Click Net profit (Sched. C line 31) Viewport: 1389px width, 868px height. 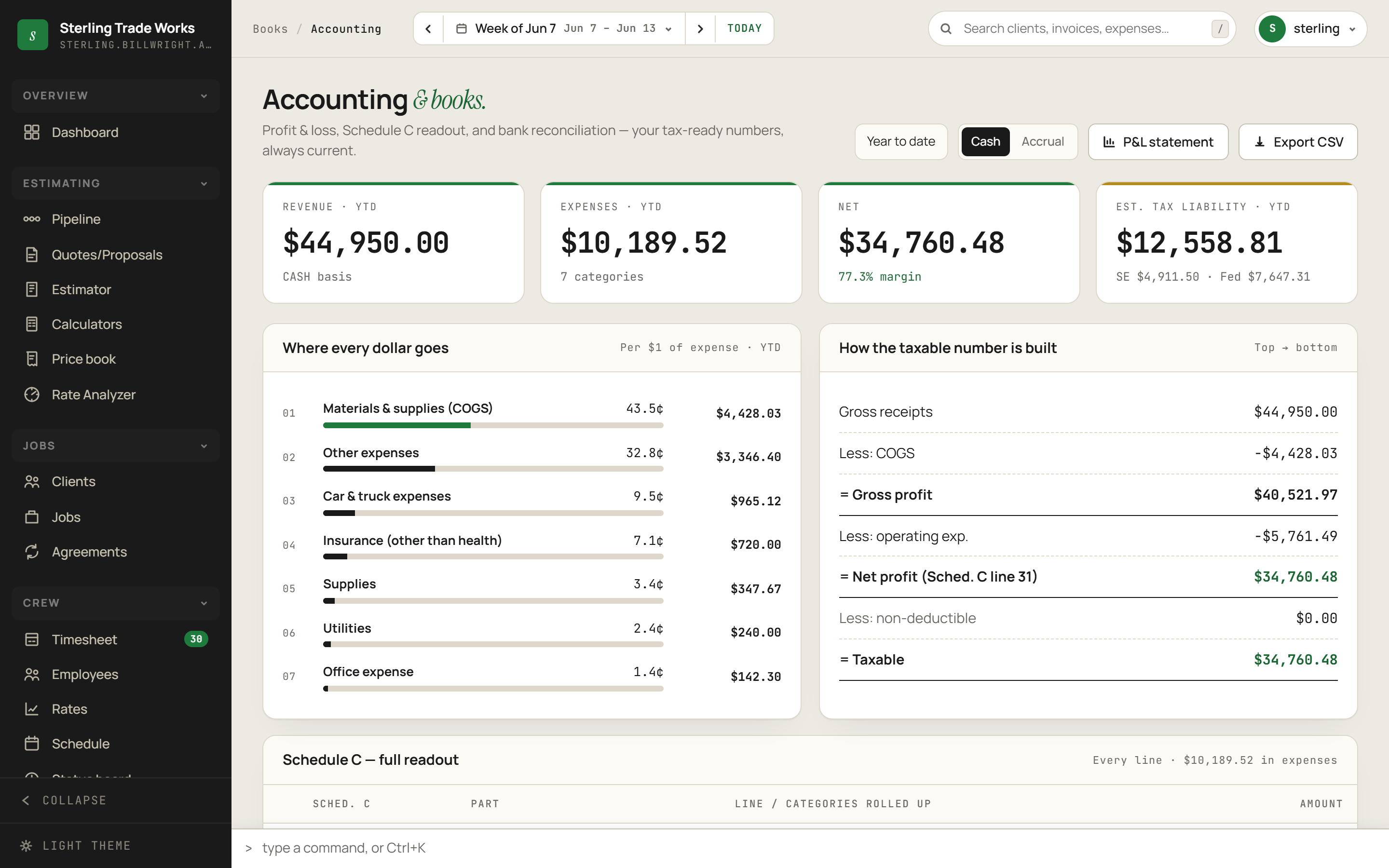click(x=1088, y=577)
